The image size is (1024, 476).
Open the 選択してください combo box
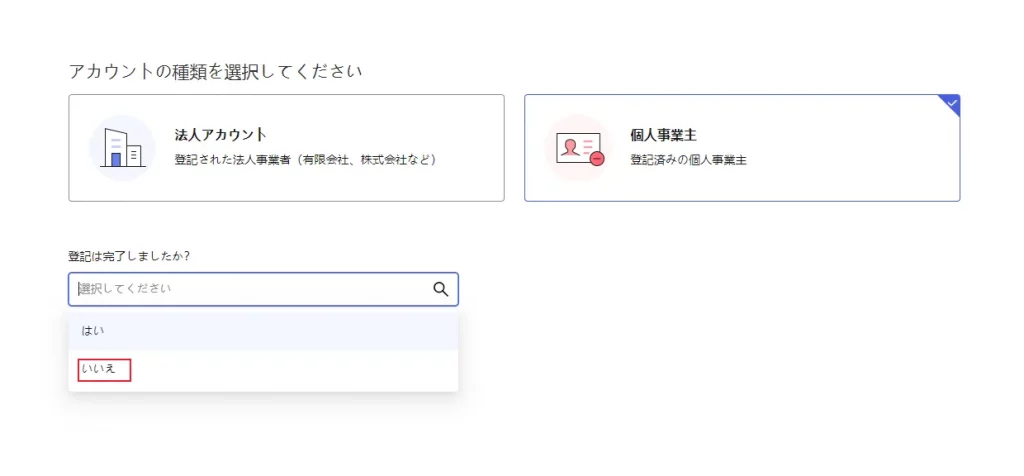coord(263,289)
